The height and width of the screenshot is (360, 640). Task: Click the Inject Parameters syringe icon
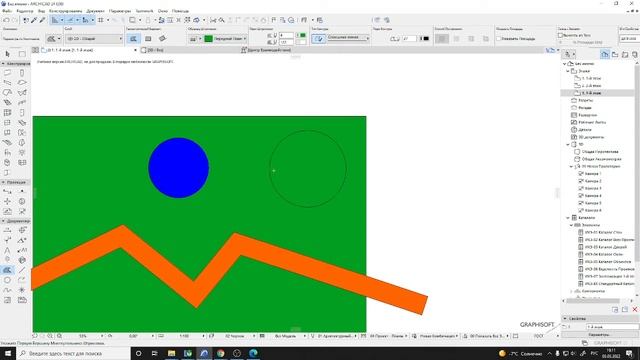pyautogui.click(x=42, y=20)
